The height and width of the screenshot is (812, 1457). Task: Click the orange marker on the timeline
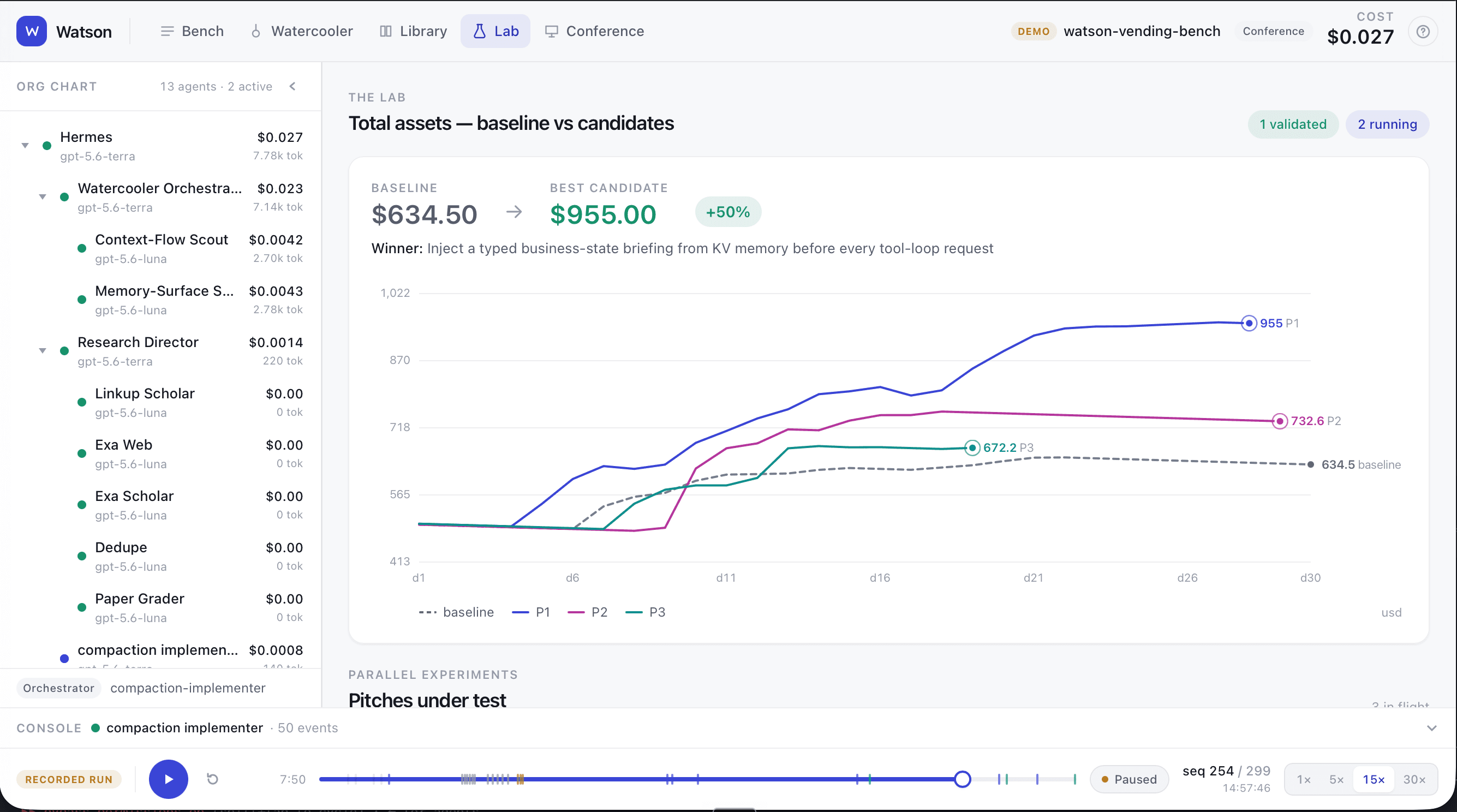pos(521,779)
